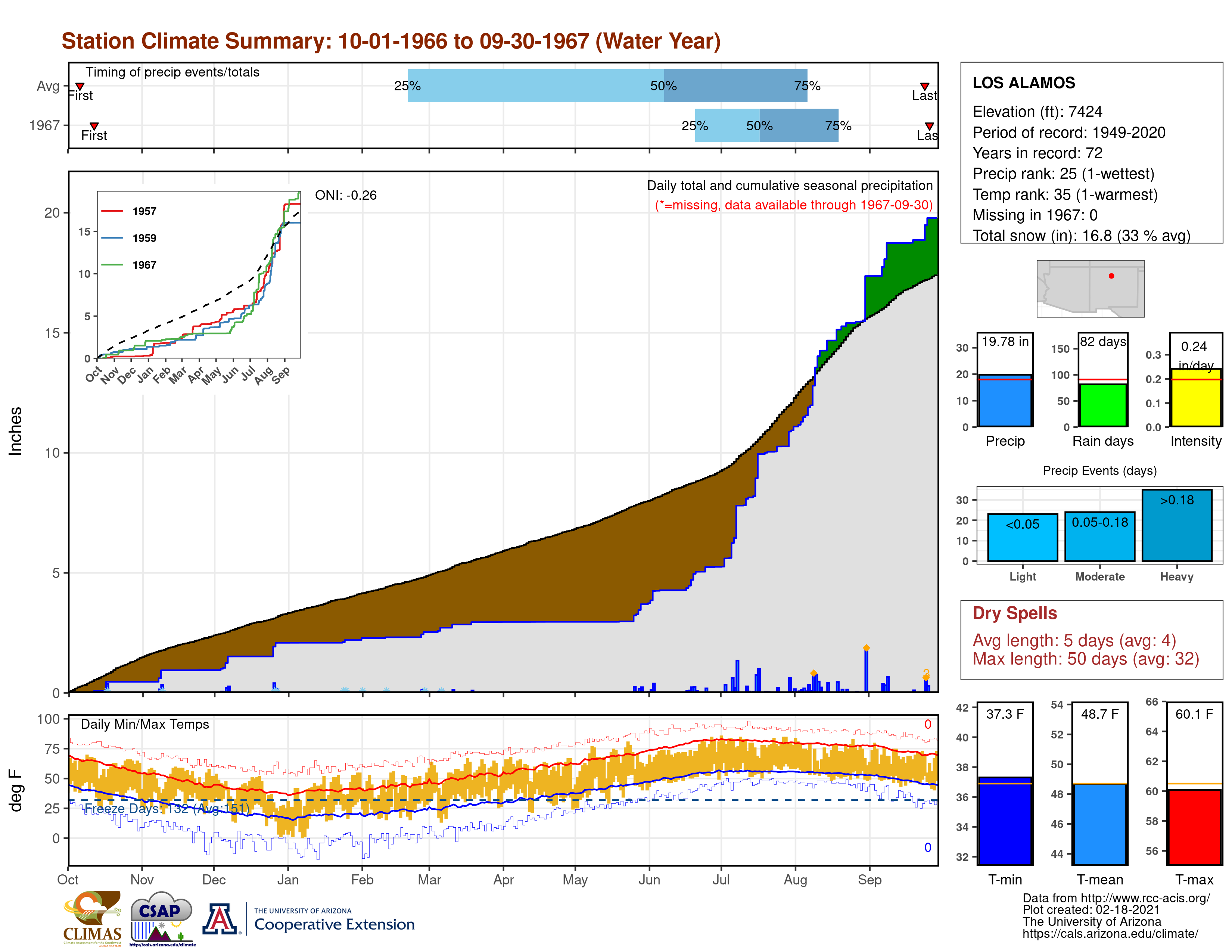Click the Missing in 1967: 0 line
The width and height of the screenshot is (1232, 952).
click(1035, 215)
